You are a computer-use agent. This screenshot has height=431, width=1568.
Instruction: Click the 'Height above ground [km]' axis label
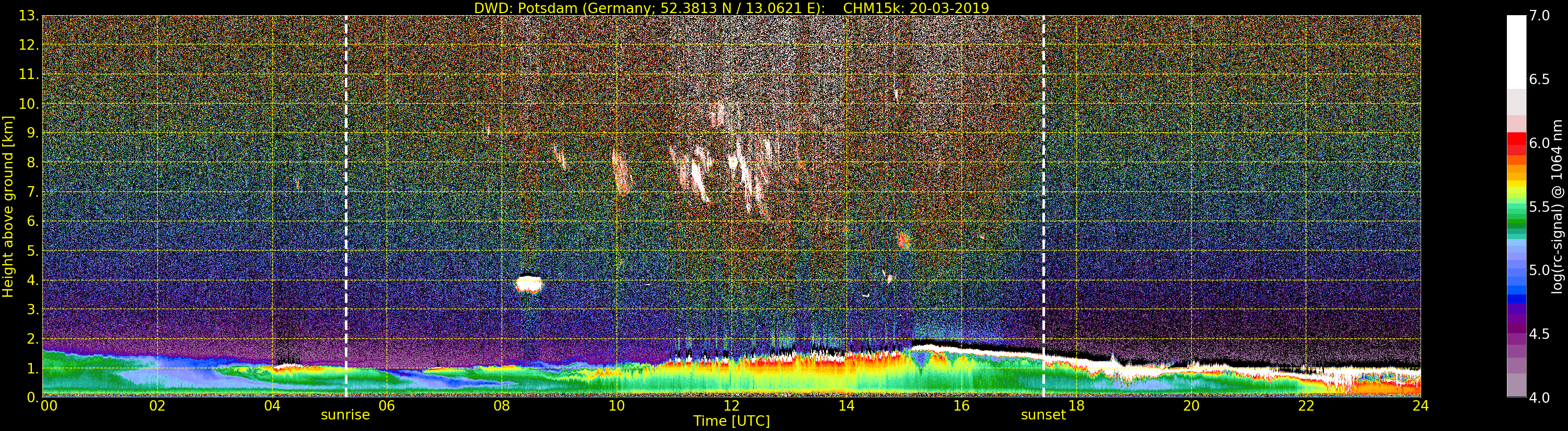coord(8,207)
